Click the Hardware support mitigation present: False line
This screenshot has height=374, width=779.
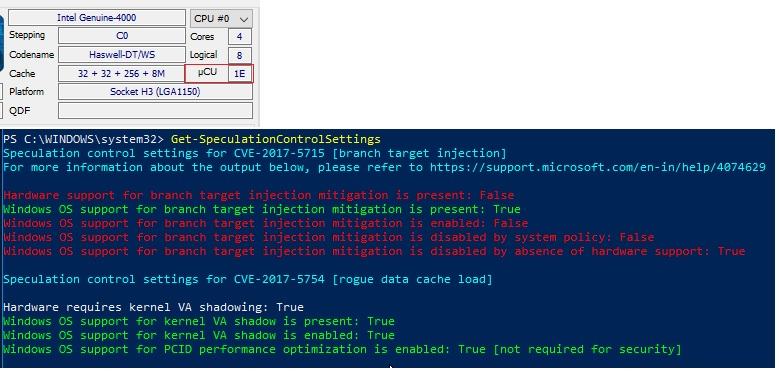[x=258, y=195]
